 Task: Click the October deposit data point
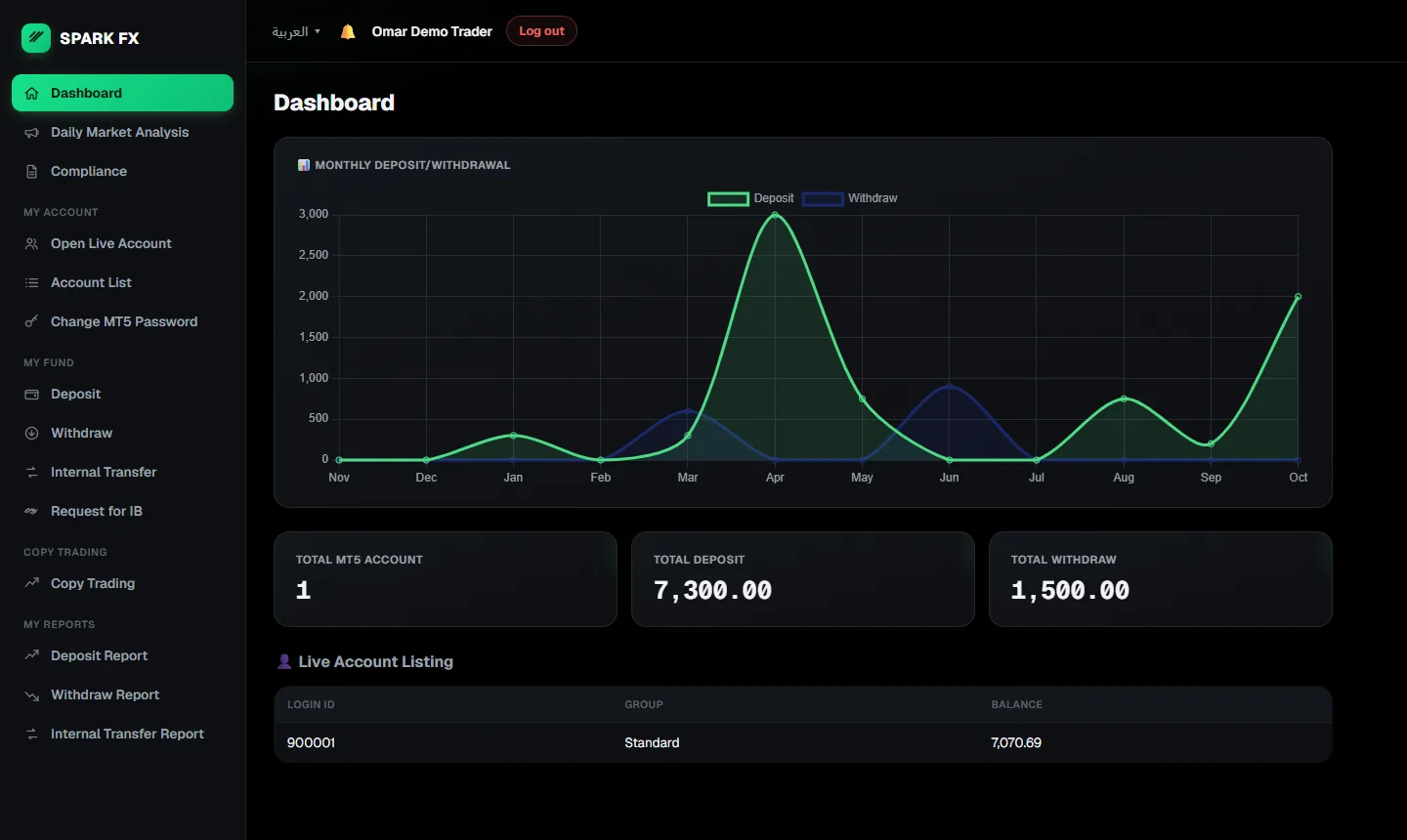pos(1298,297)
